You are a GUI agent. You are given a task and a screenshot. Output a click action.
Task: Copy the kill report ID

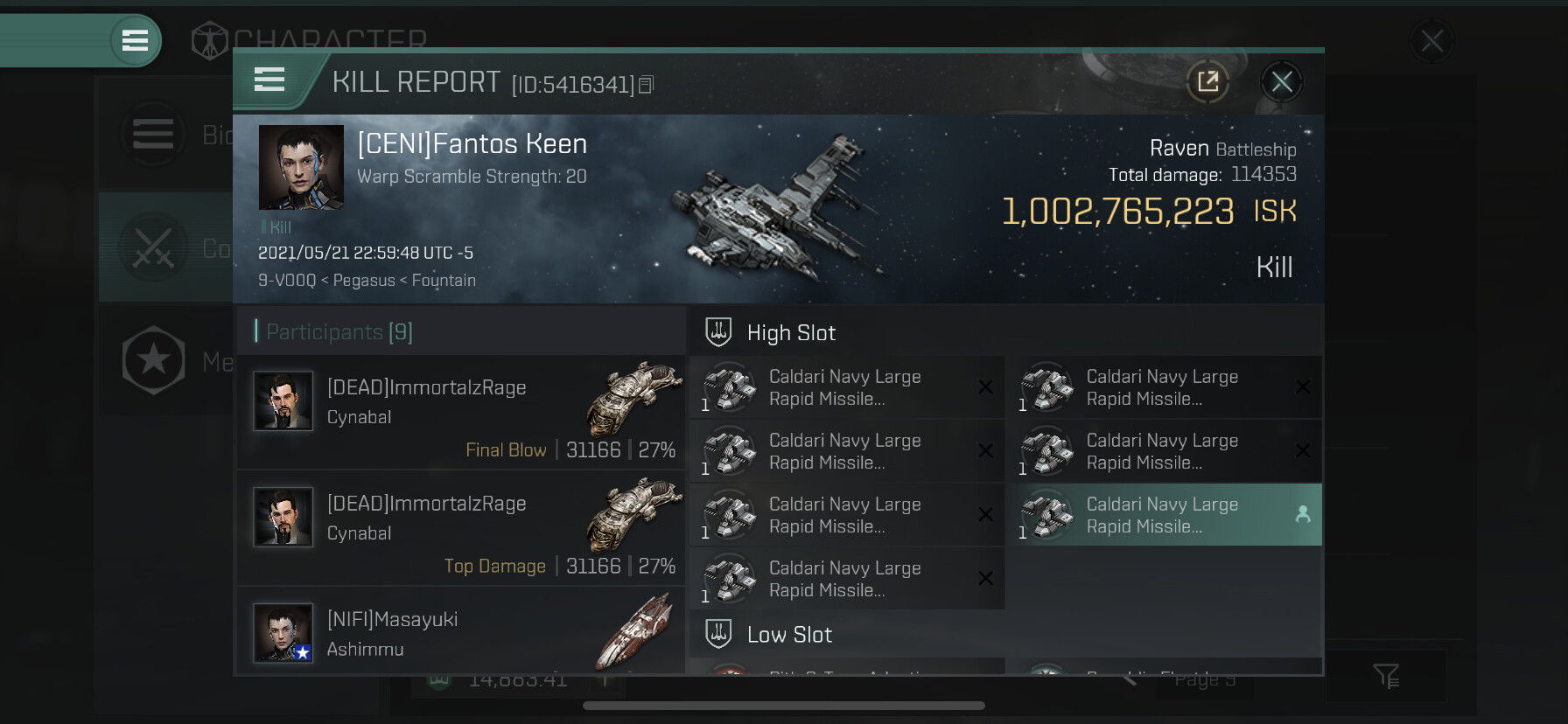[x=647, y=85]
